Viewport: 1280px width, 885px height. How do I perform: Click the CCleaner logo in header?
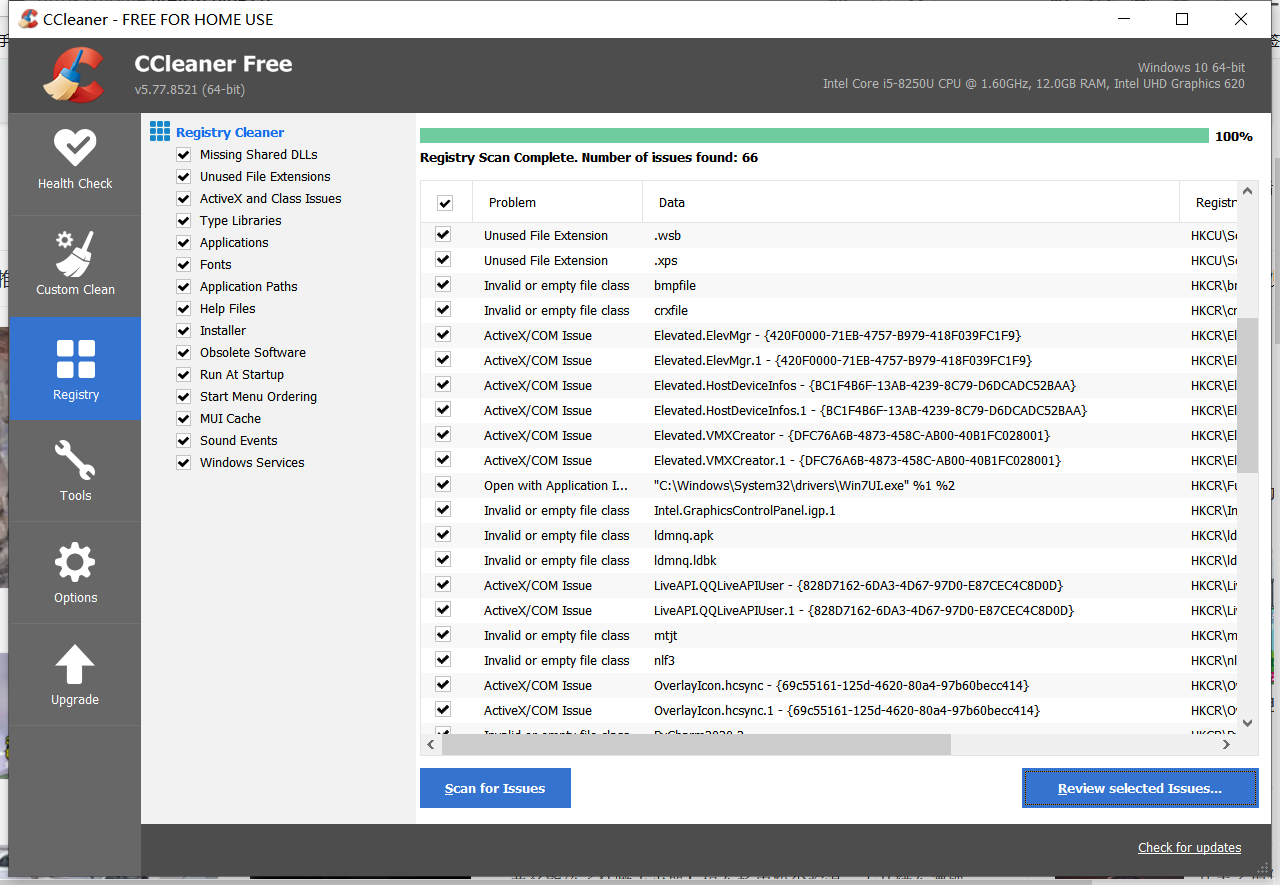click(74, 75)
